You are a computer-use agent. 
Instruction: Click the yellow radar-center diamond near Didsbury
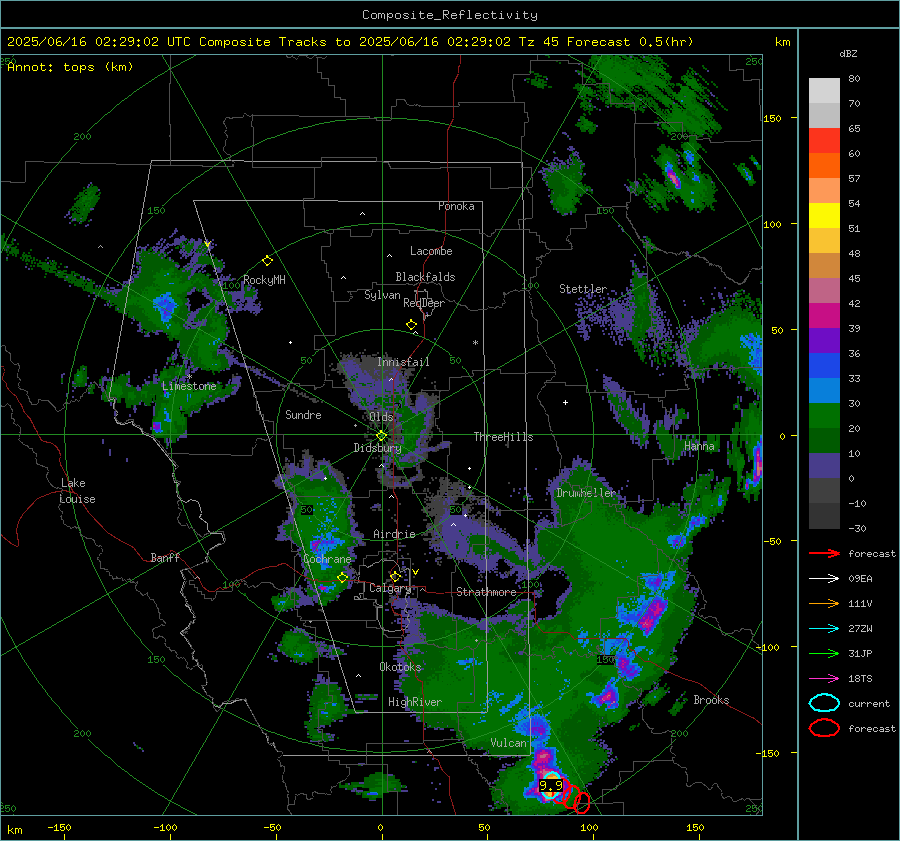381,436
